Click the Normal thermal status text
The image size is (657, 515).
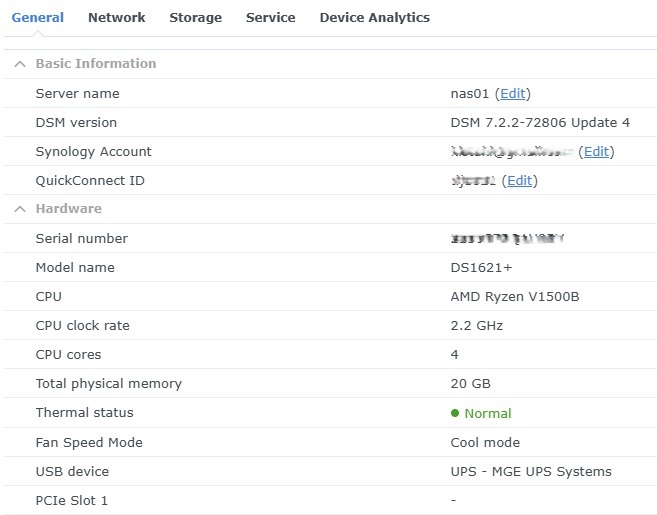pyautogui.click(x=487, y=413)
